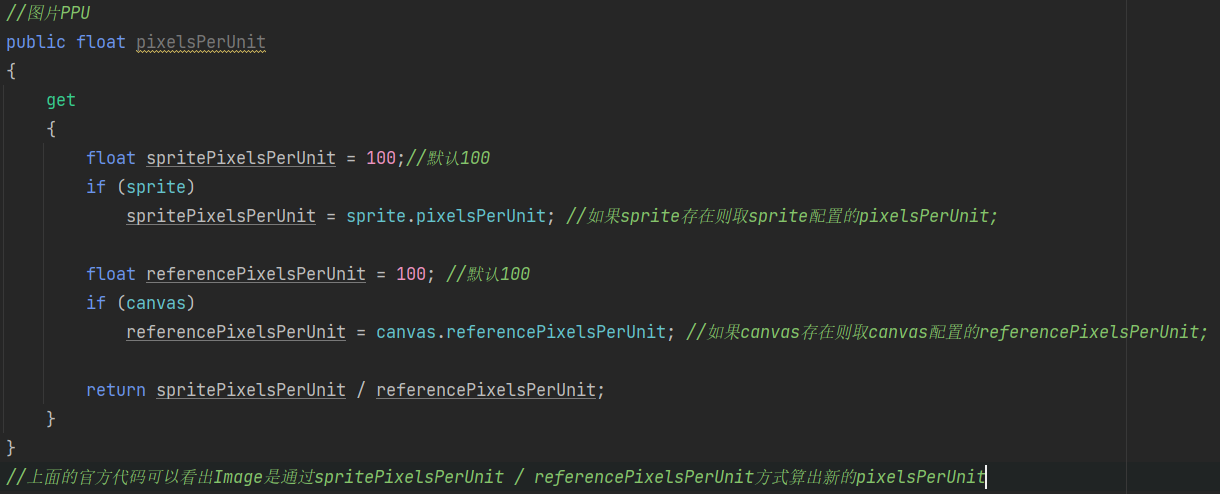Select the spritePixelsPerUnit variable declaration
Image resolution: width=1220 pixels, height=494 pixels.
(x=241, y=158)
